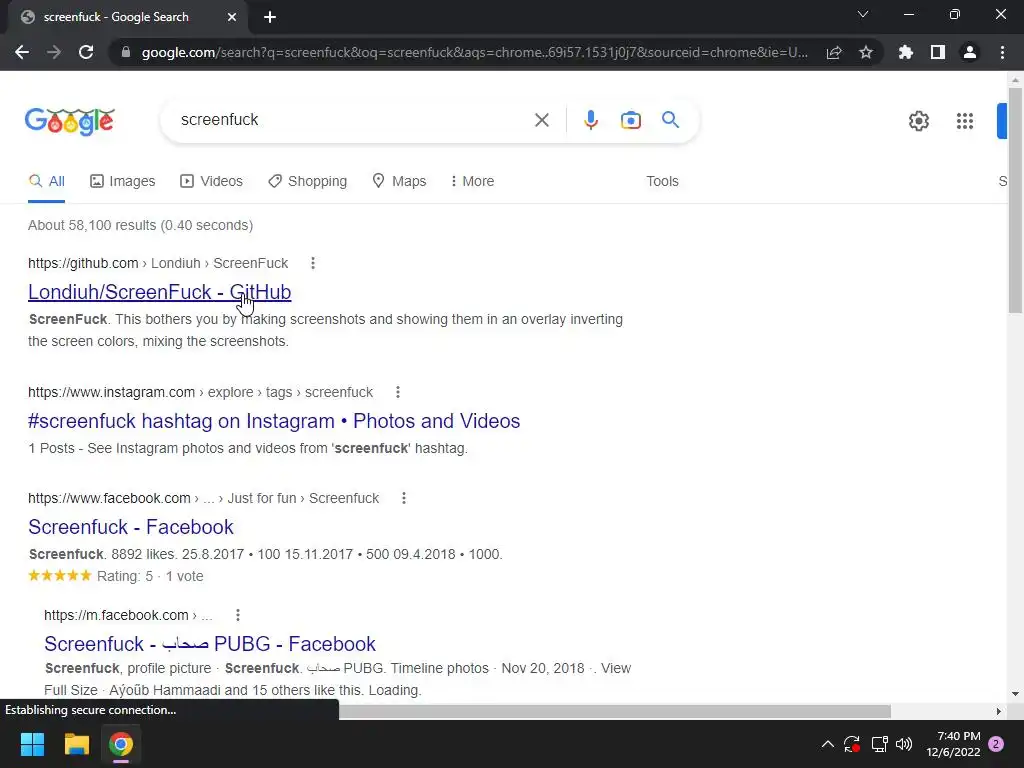Expand the More search filters
Screen dimensions: 1024x768
coord(472,181)
